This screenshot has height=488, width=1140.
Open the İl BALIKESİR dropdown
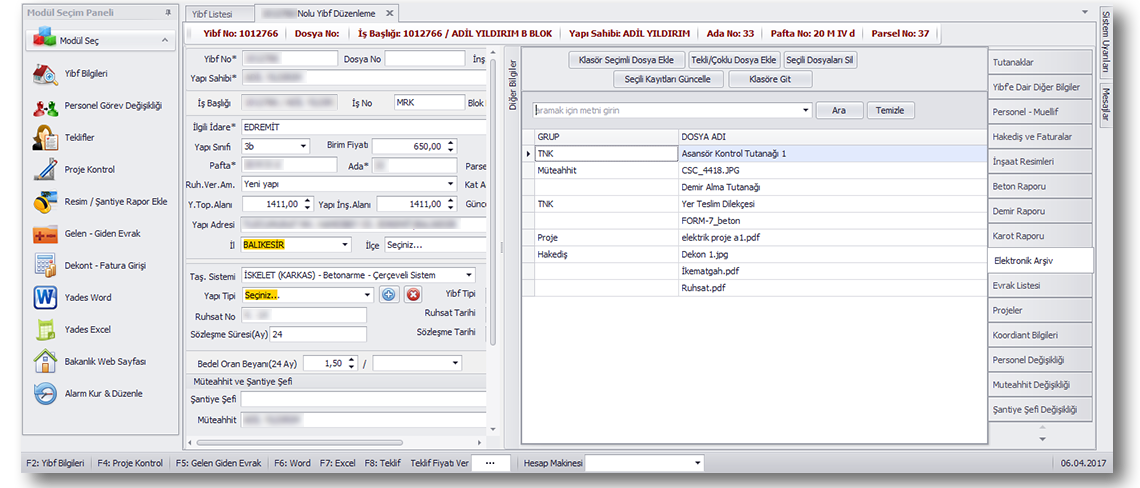pos(345,244)
